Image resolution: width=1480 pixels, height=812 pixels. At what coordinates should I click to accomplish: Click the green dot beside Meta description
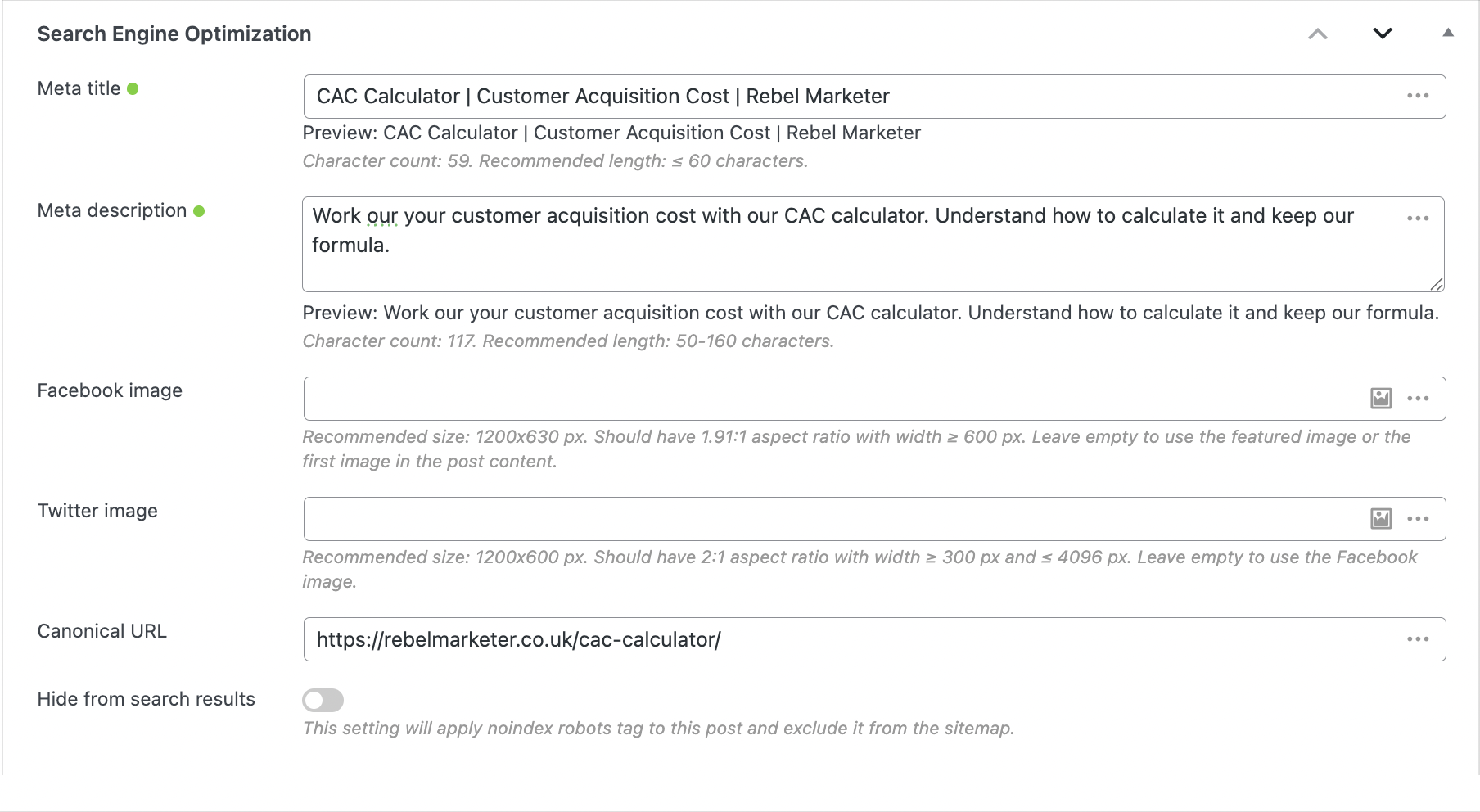[x=199, y=211]
